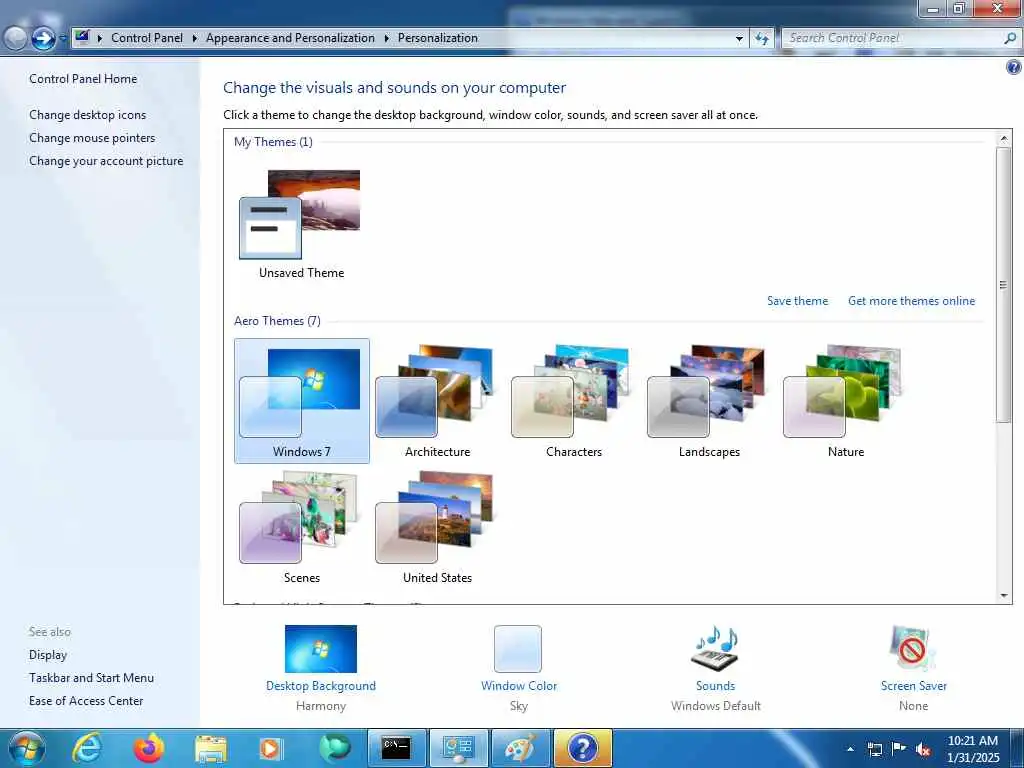
Task: Open Change your account picture link
Action: (x=106, y=161)
